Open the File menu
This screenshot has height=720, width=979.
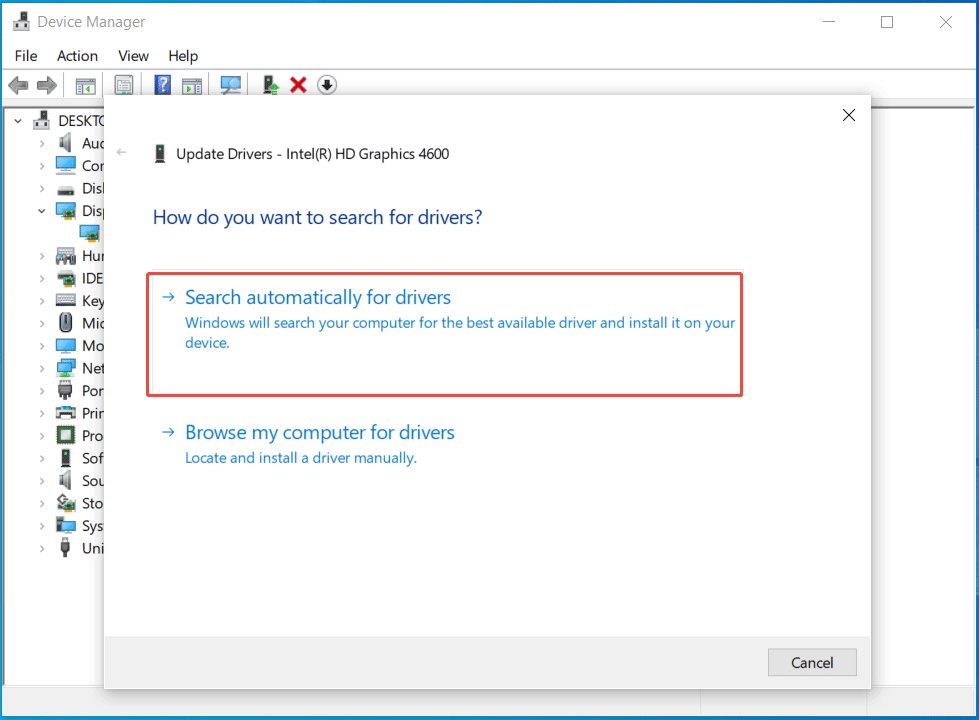pos(25,56)
